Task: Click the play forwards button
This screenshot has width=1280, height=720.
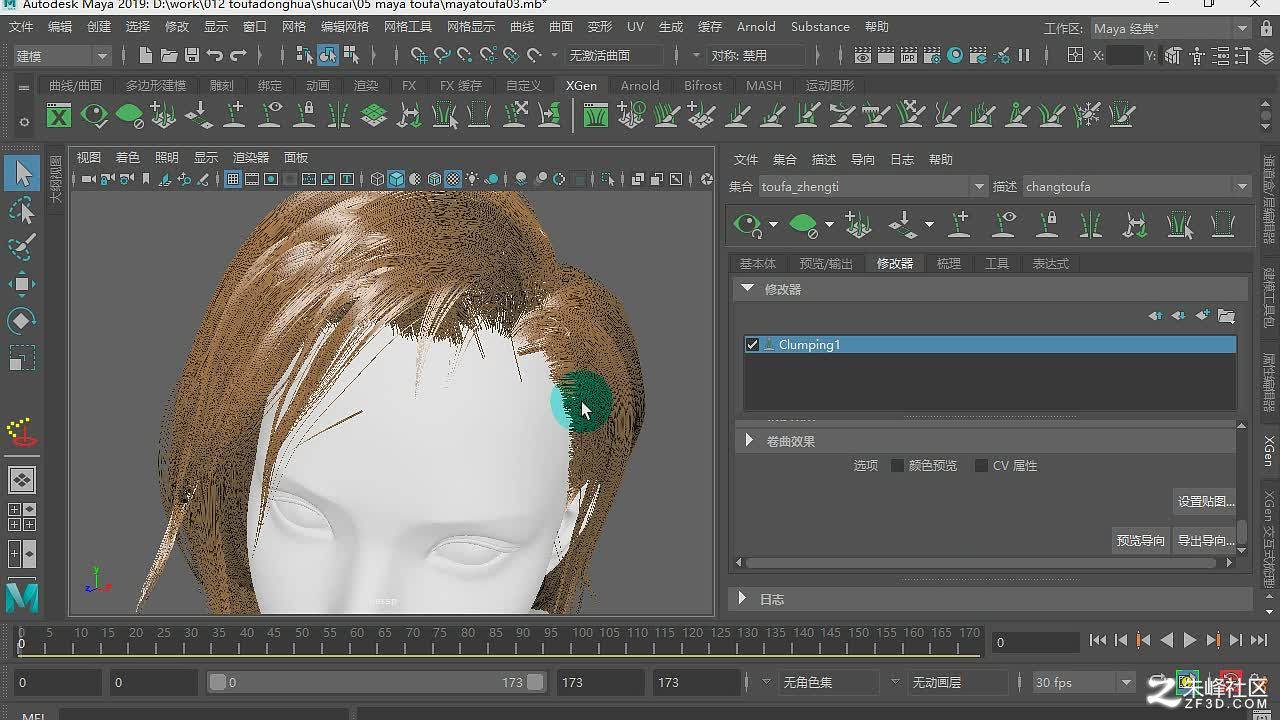Action: (x=1190, y=640)
